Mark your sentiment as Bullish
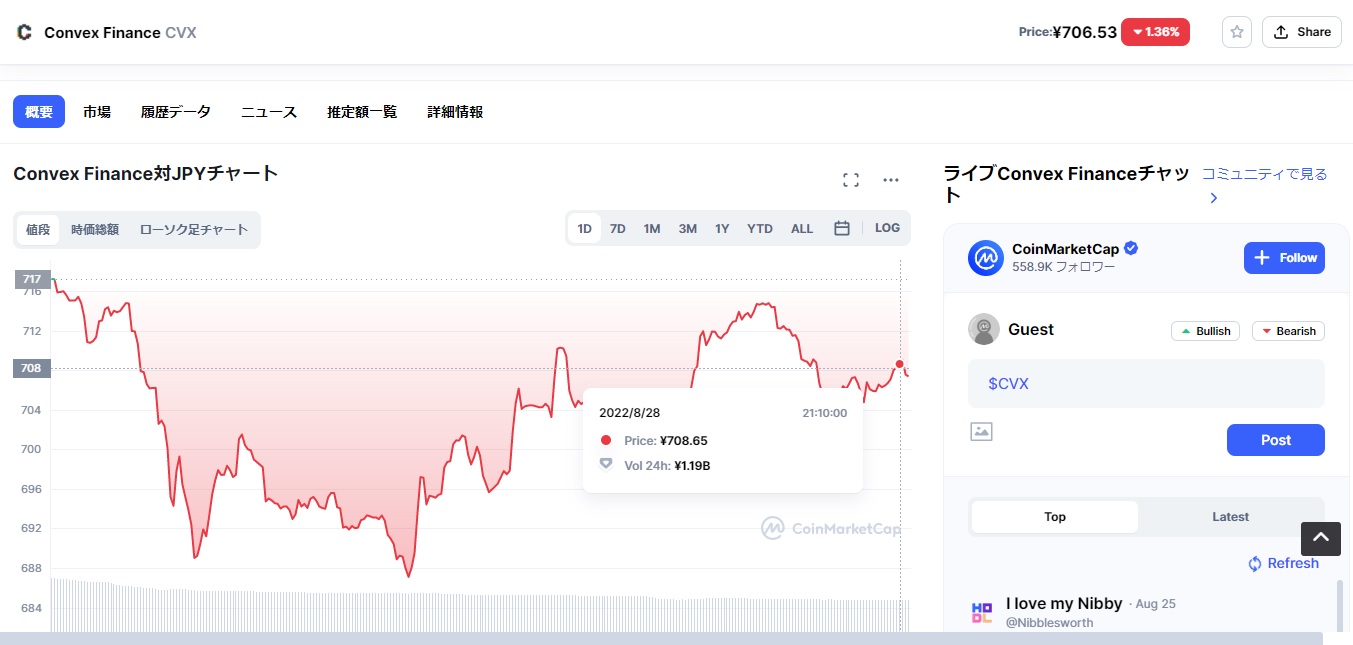The height and width of the screenshot is (645, 1353). 1205,330
